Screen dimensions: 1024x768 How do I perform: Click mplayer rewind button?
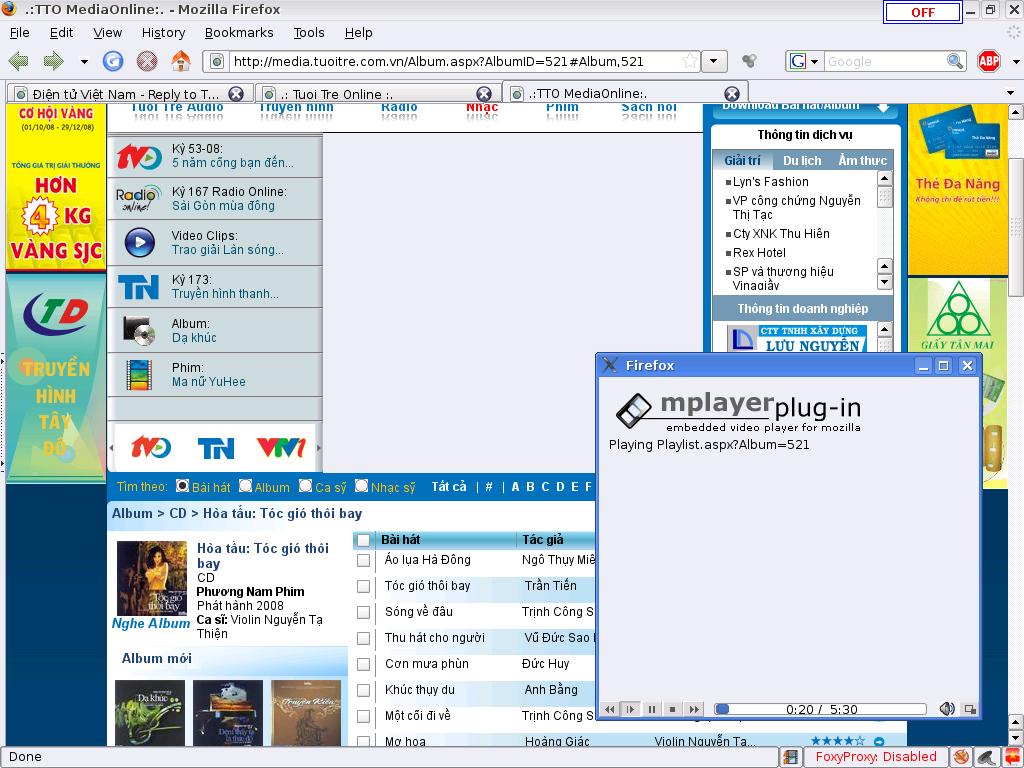coord(609,709)
